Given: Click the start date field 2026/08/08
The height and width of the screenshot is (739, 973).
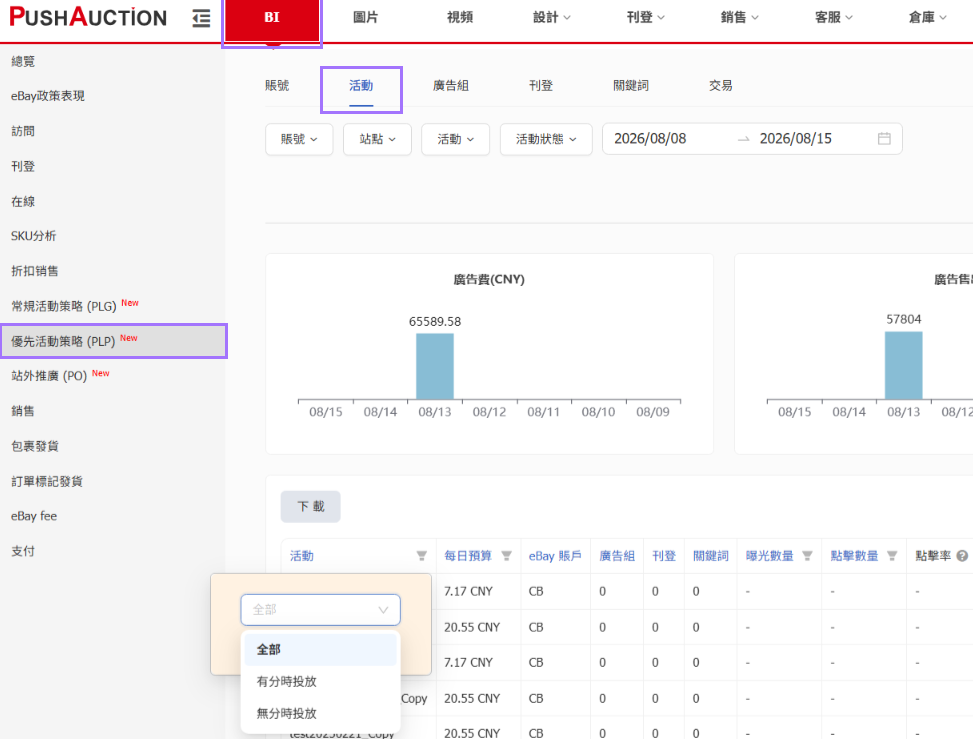Looking at the screenshot, I should [x=650, y=138].
